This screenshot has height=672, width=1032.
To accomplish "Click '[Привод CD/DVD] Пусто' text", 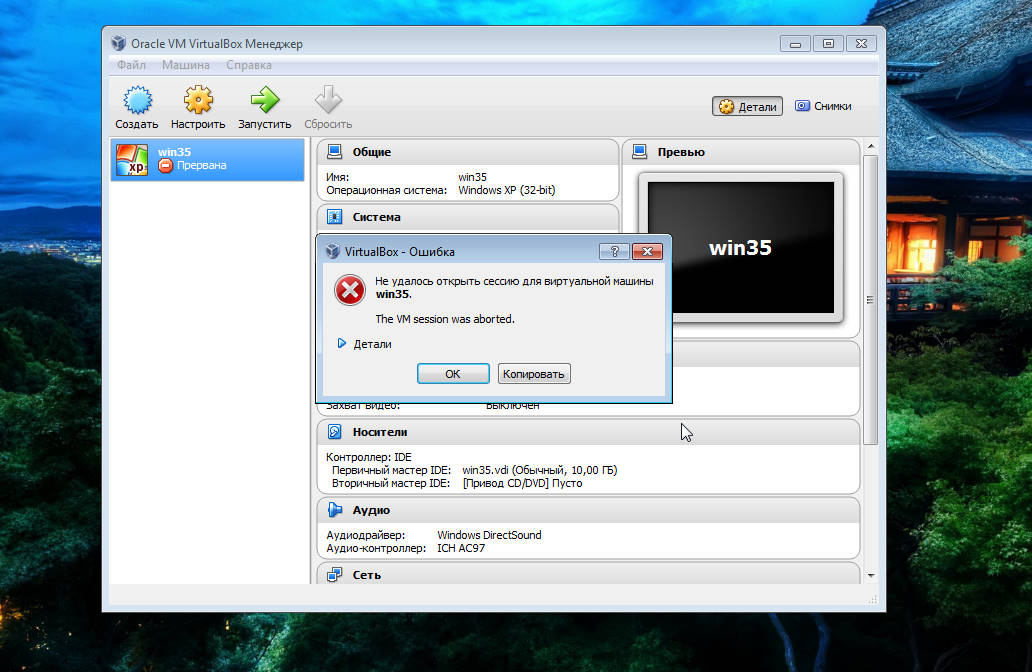I will (523, 483).
